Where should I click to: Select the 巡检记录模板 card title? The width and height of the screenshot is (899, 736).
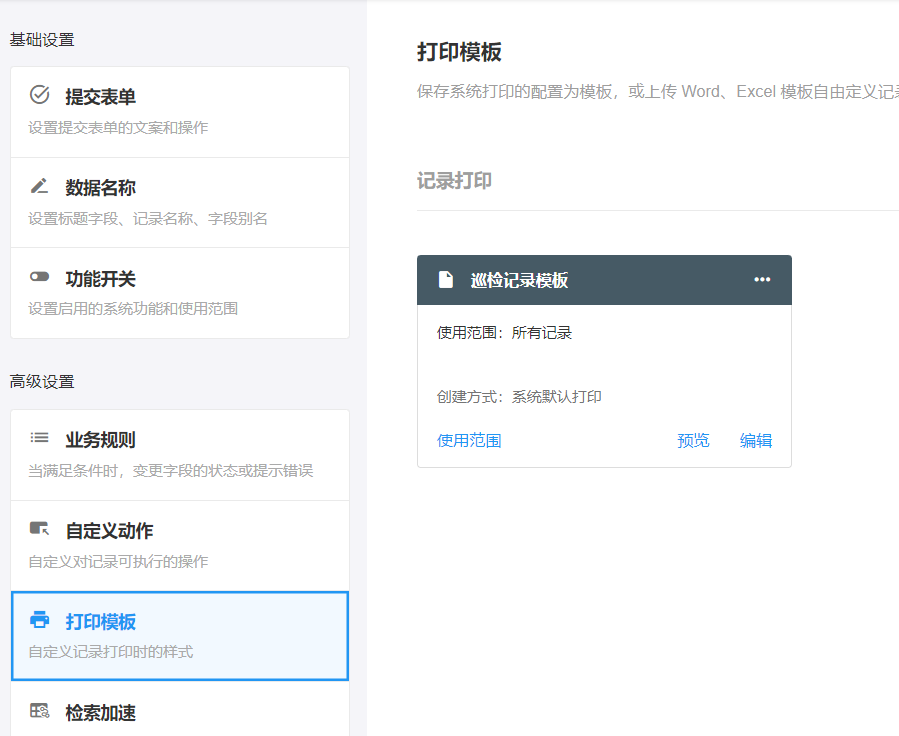click(519, 280)
